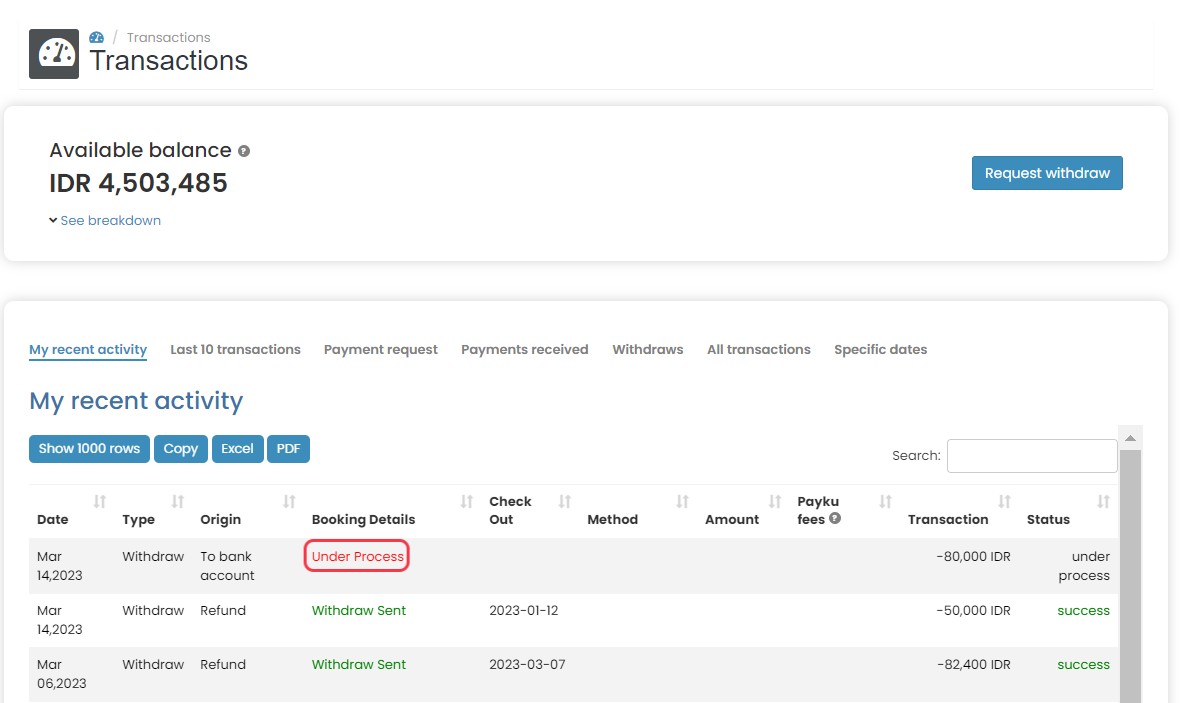
Task: Click the Request withdraw button
Action: pyautogui.click(x=1047, y=173)
